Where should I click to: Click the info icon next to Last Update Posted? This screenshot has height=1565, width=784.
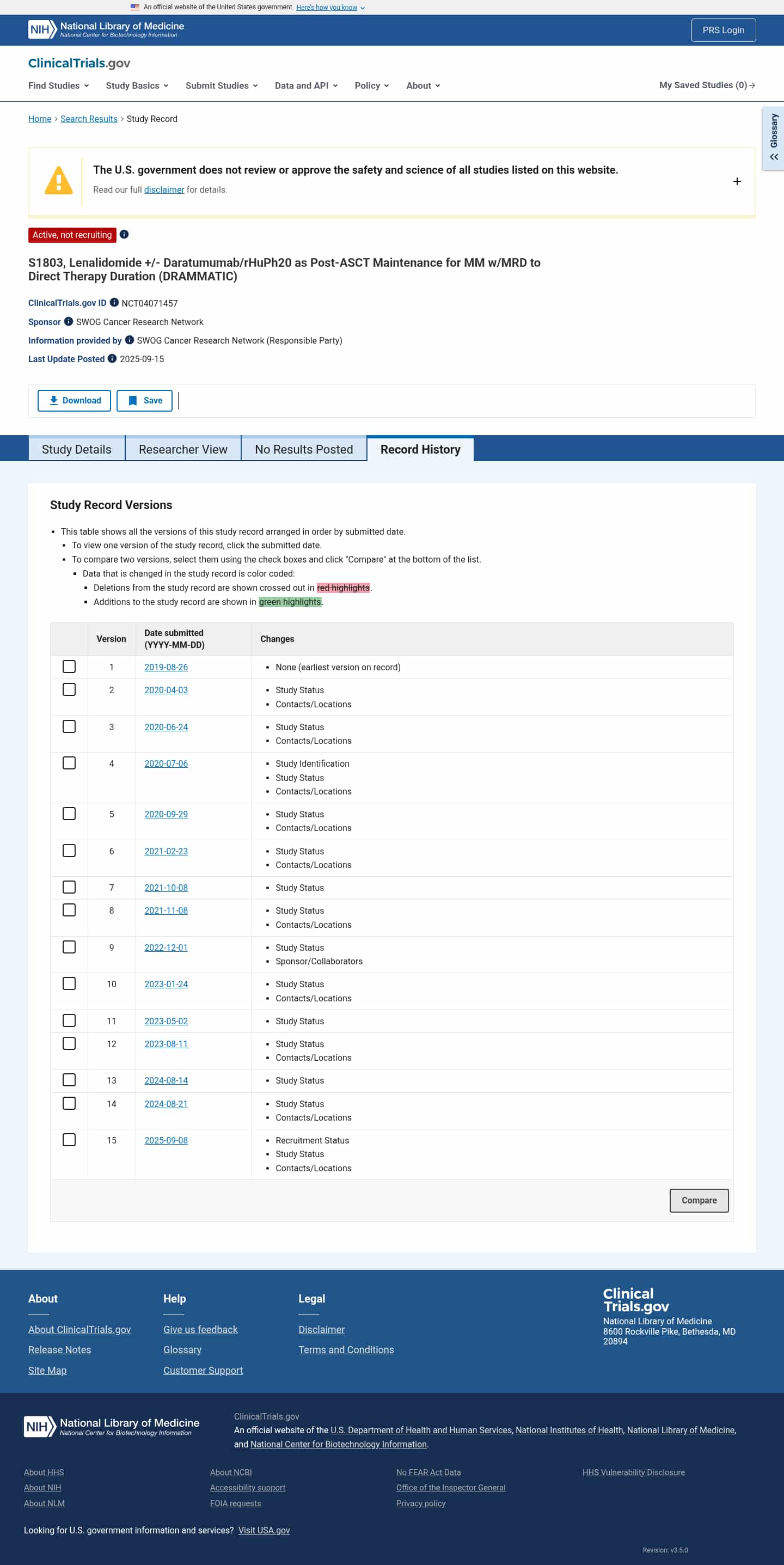[x=112, y=358]
